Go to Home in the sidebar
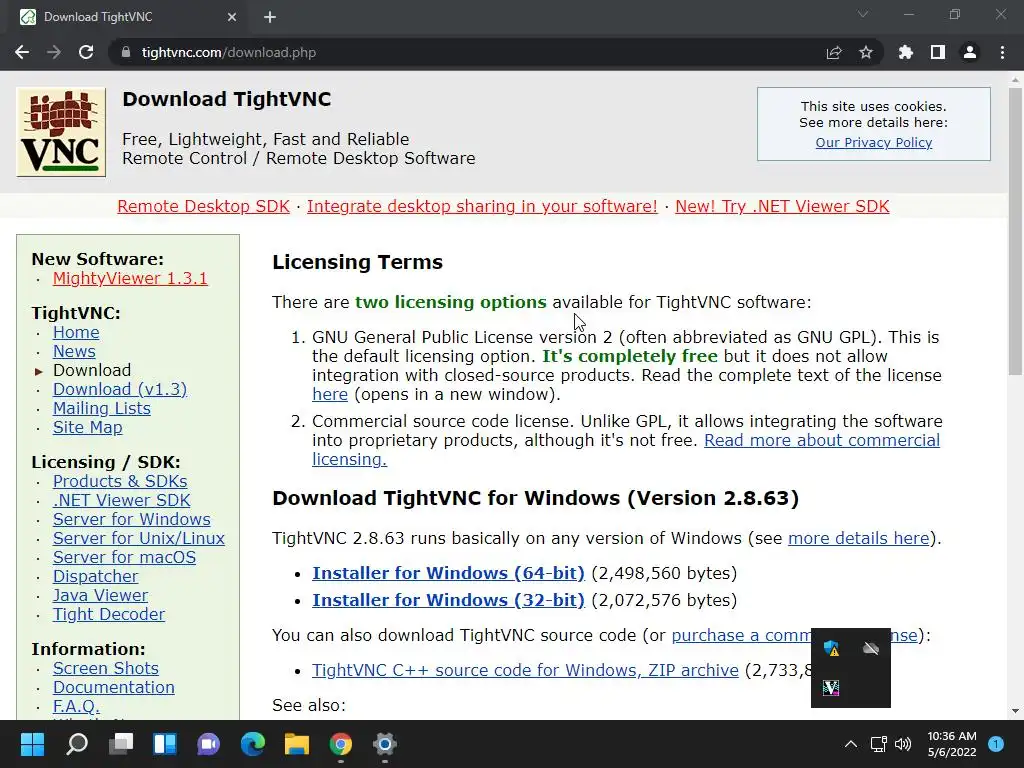Viewport: 1024px width, 768px height. tap(76, 332)
